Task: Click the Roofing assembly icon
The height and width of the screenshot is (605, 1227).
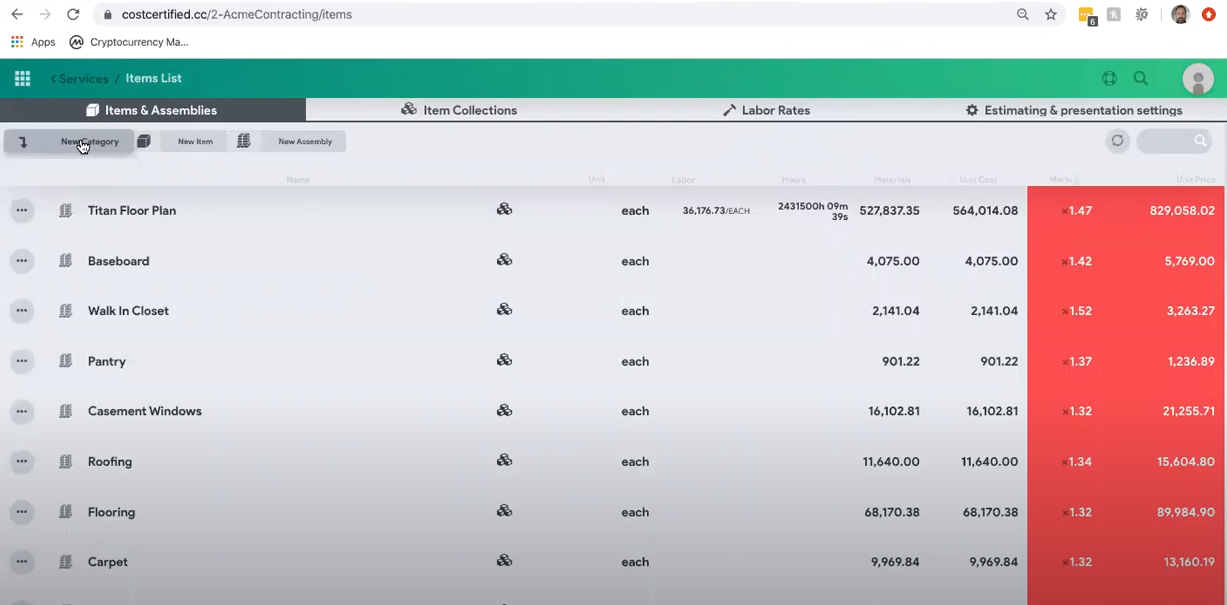Action: (x=66, y=462)
